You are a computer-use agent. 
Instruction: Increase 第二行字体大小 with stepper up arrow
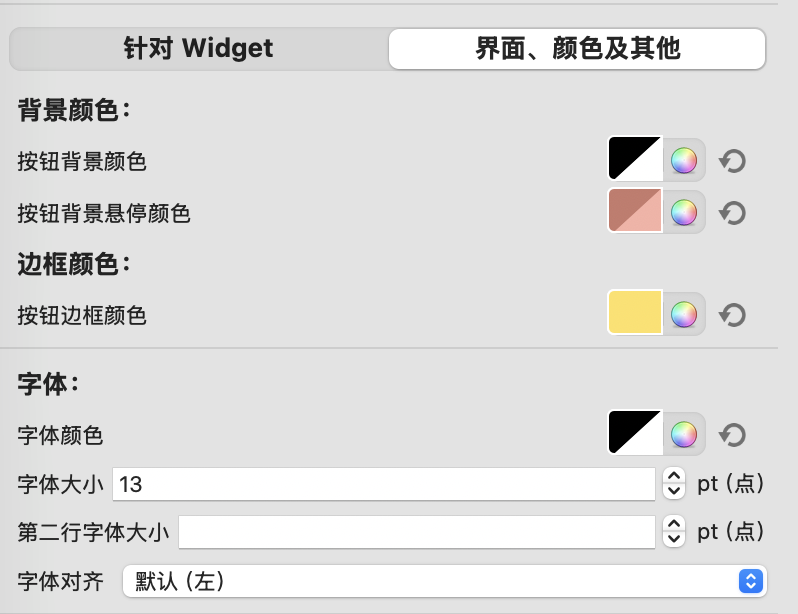tap(674, 524)
